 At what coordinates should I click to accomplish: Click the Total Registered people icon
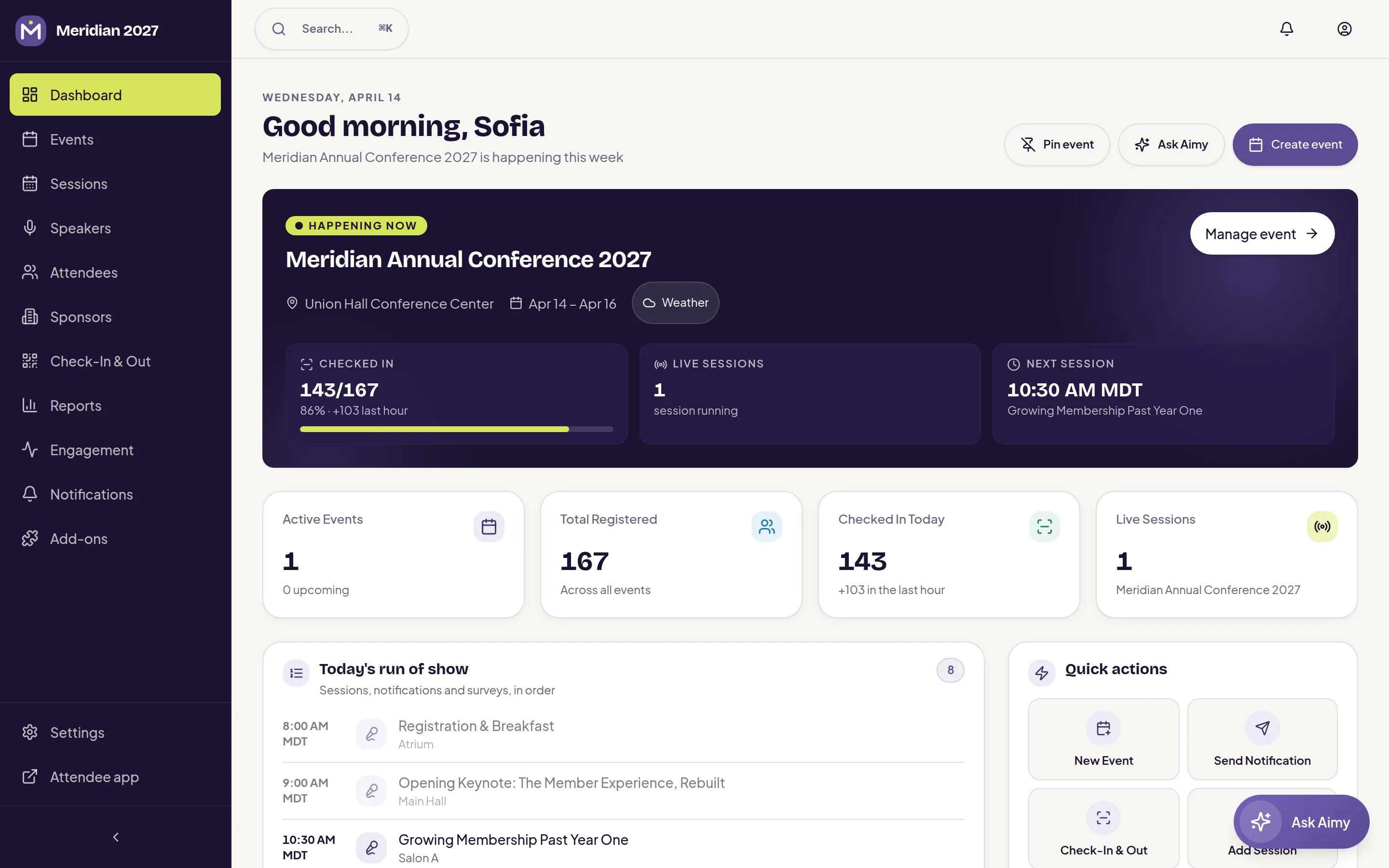click(767, 527)
